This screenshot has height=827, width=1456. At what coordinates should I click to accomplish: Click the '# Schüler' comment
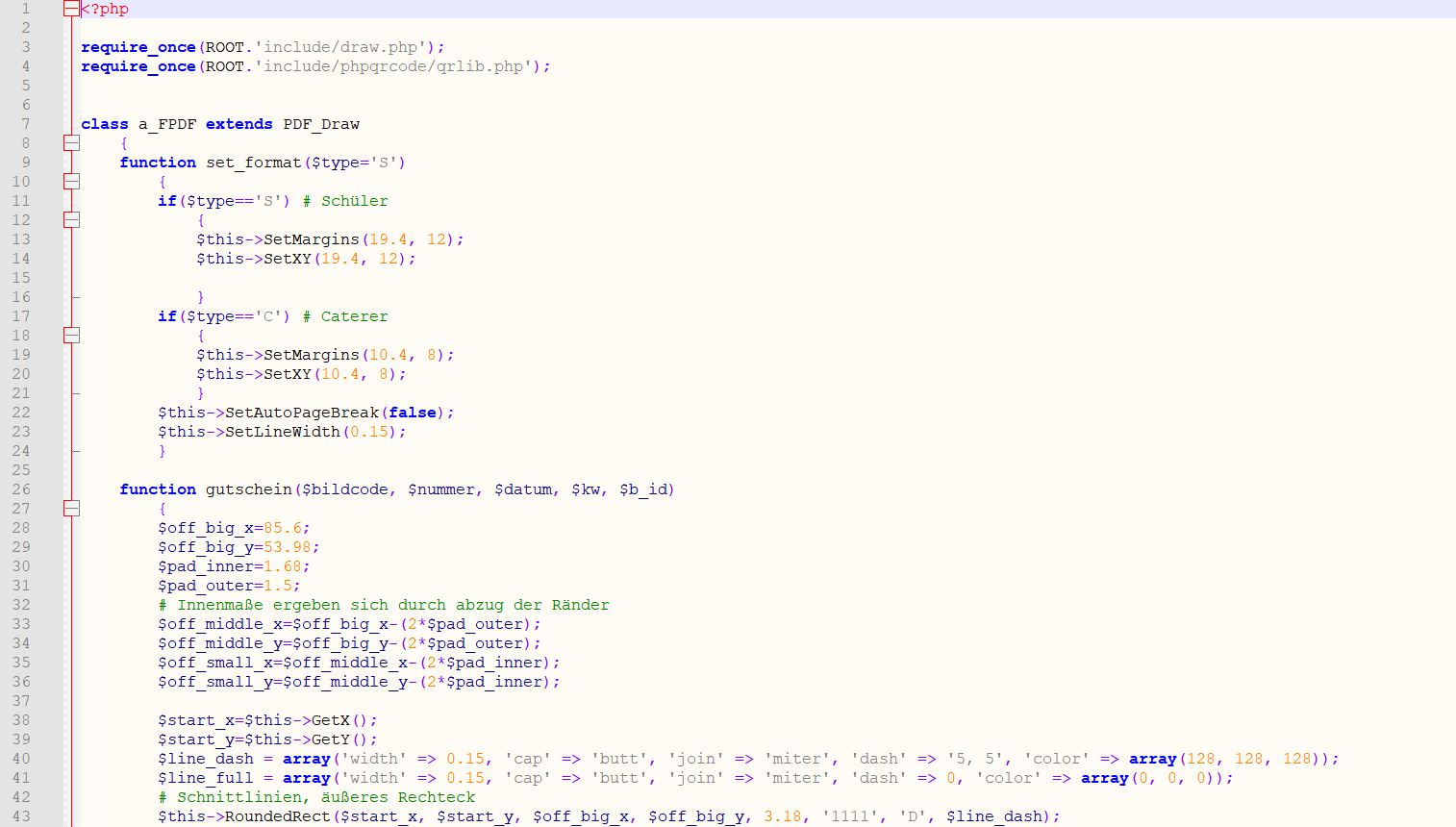point(345,201)
